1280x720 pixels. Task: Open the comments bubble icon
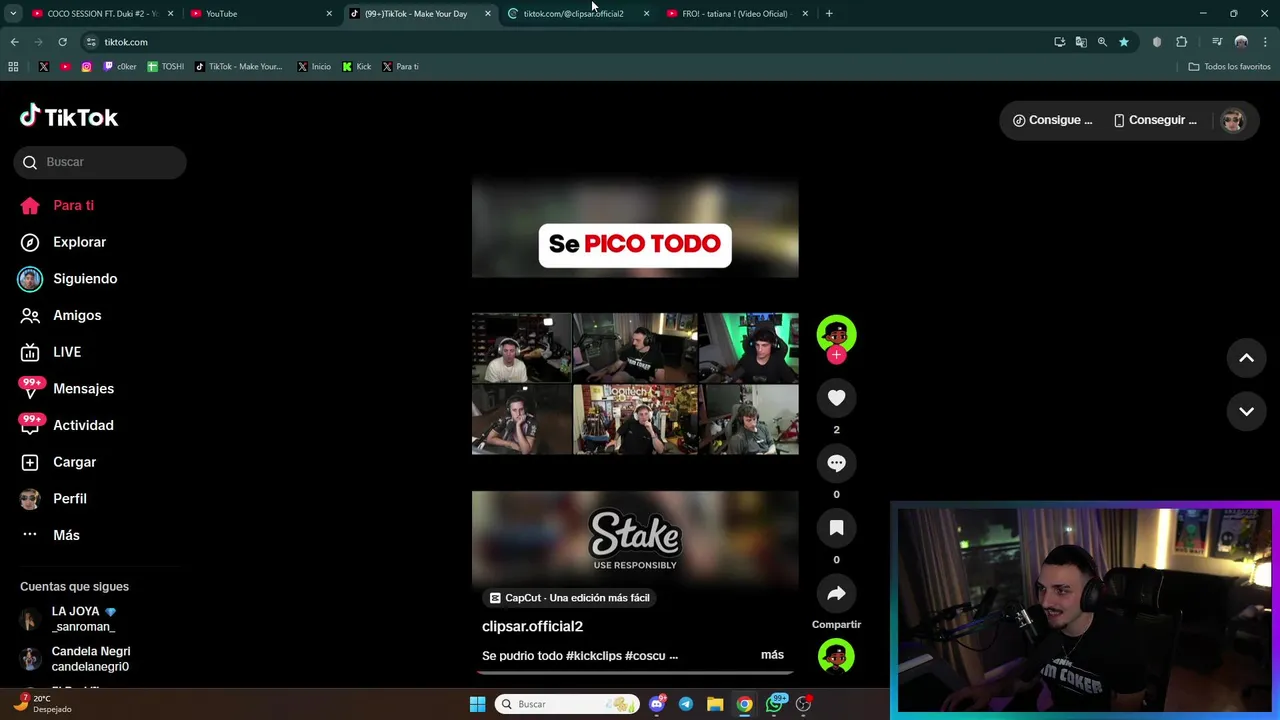pos(836,463)
